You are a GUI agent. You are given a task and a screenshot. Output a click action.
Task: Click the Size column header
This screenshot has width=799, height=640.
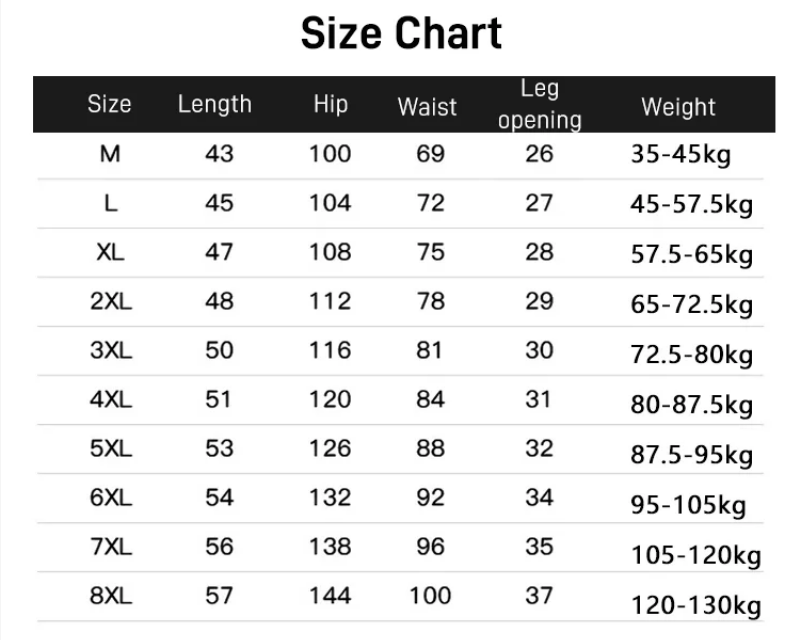[x=109, y=104]
